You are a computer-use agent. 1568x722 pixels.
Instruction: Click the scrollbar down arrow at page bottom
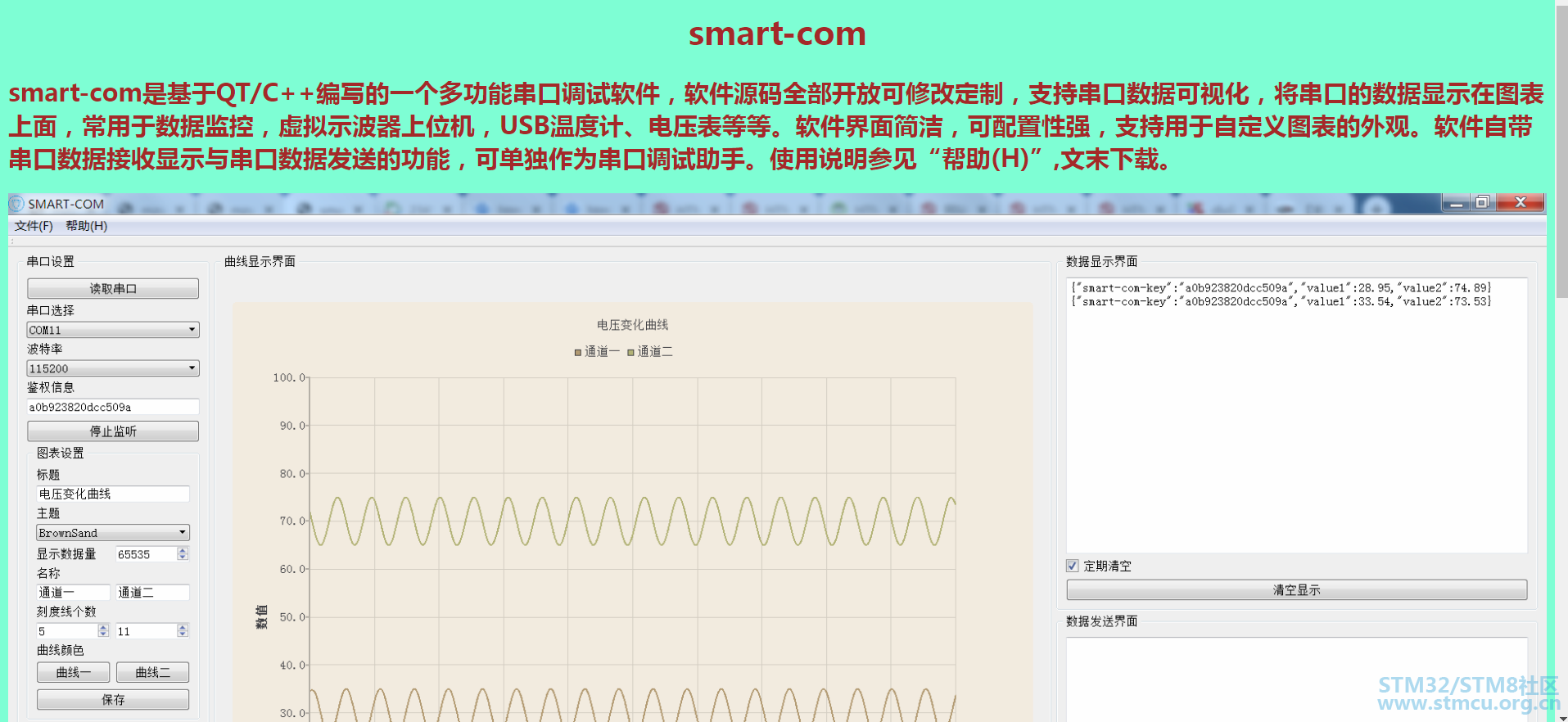[1561, 716]
